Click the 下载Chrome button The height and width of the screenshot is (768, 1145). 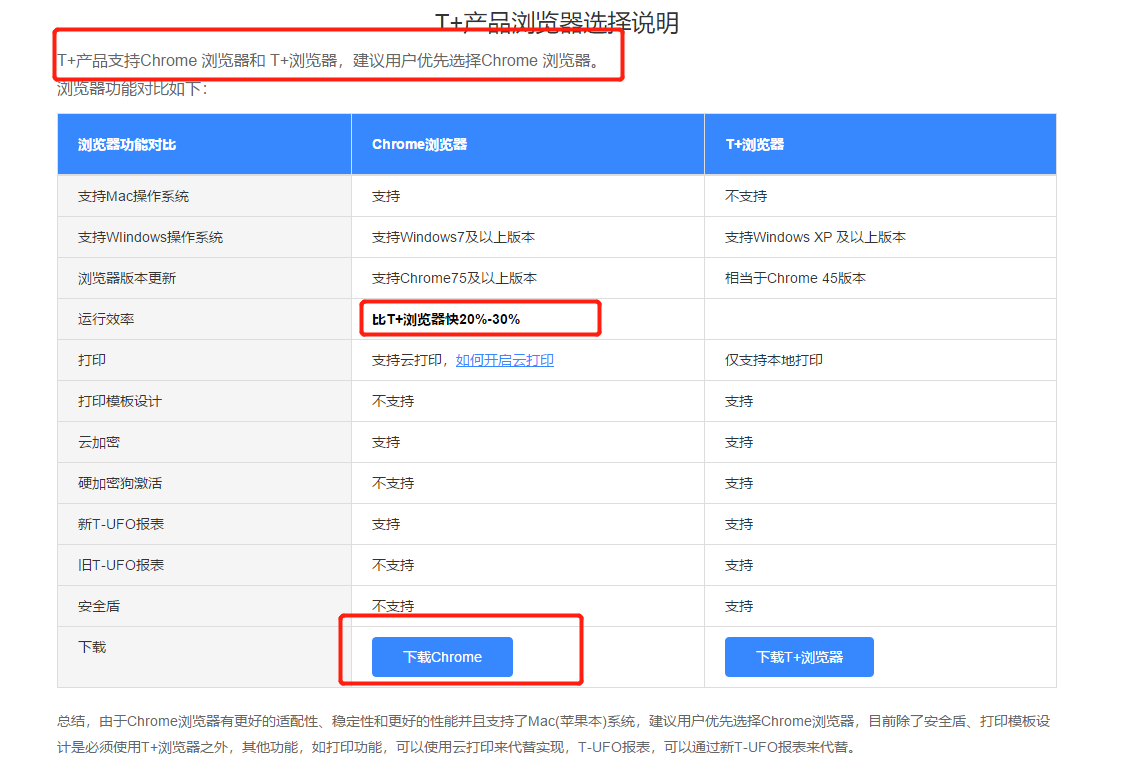coord(442,657)
